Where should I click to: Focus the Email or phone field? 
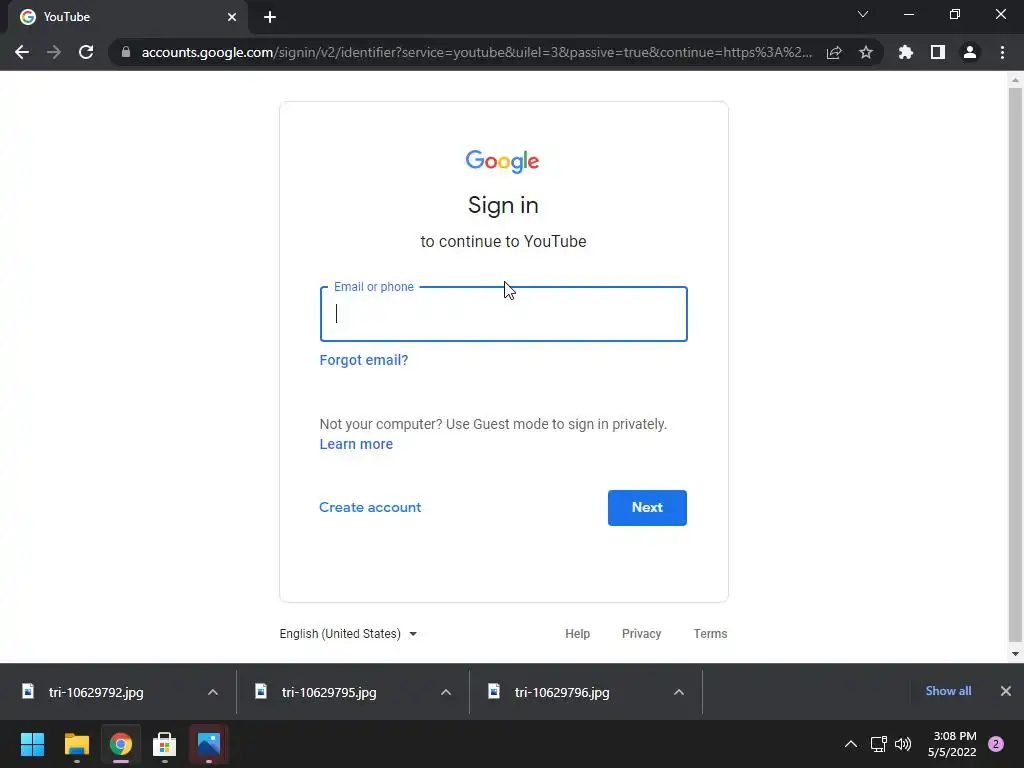point(504,314)
